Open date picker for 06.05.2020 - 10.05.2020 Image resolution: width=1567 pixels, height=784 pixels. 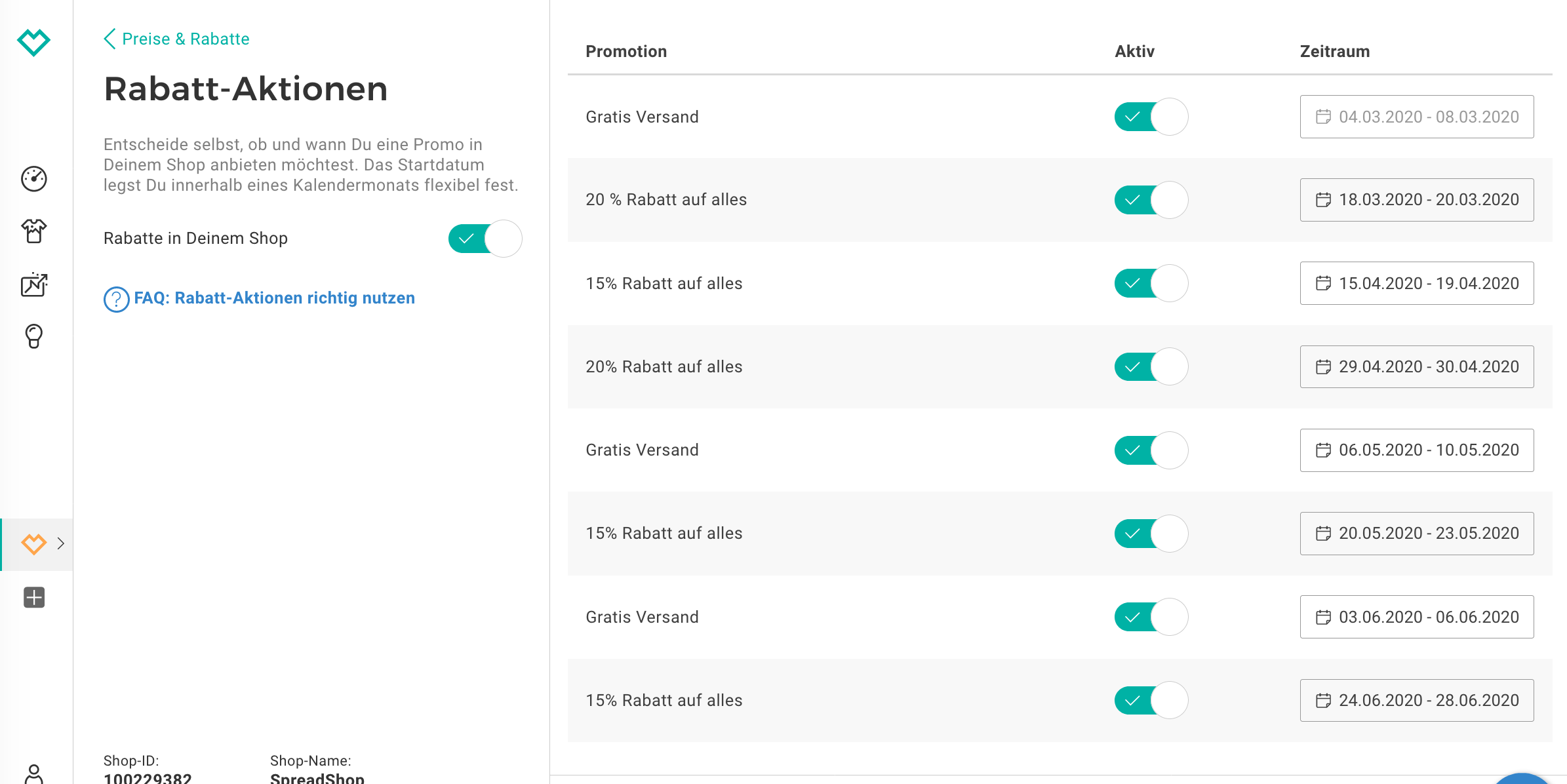pos(1416,450)
